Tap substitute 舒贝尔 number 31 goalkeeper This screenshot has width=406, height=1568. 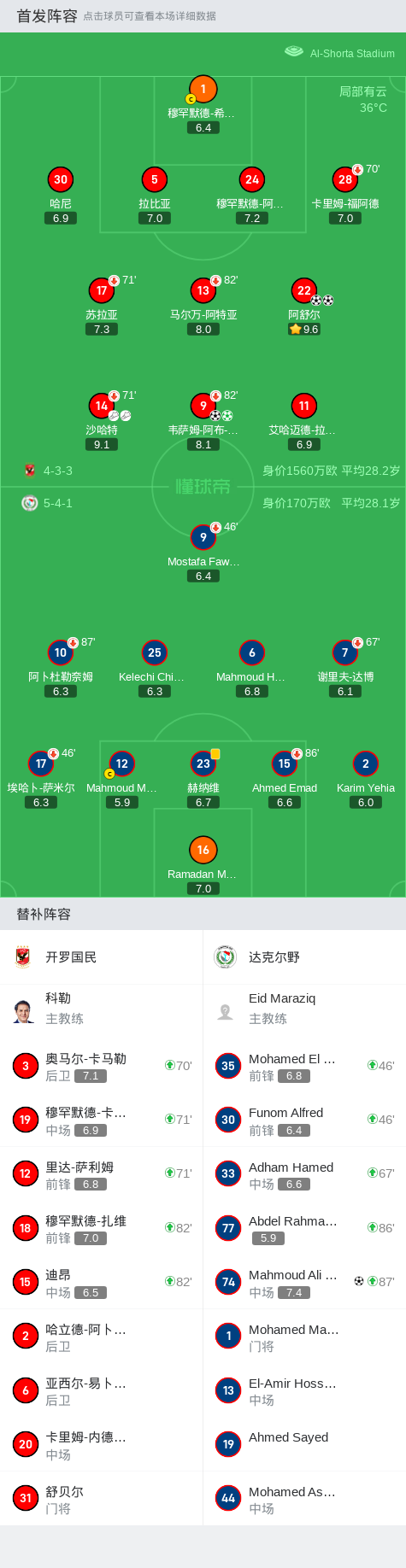(x=102, y=1498)
